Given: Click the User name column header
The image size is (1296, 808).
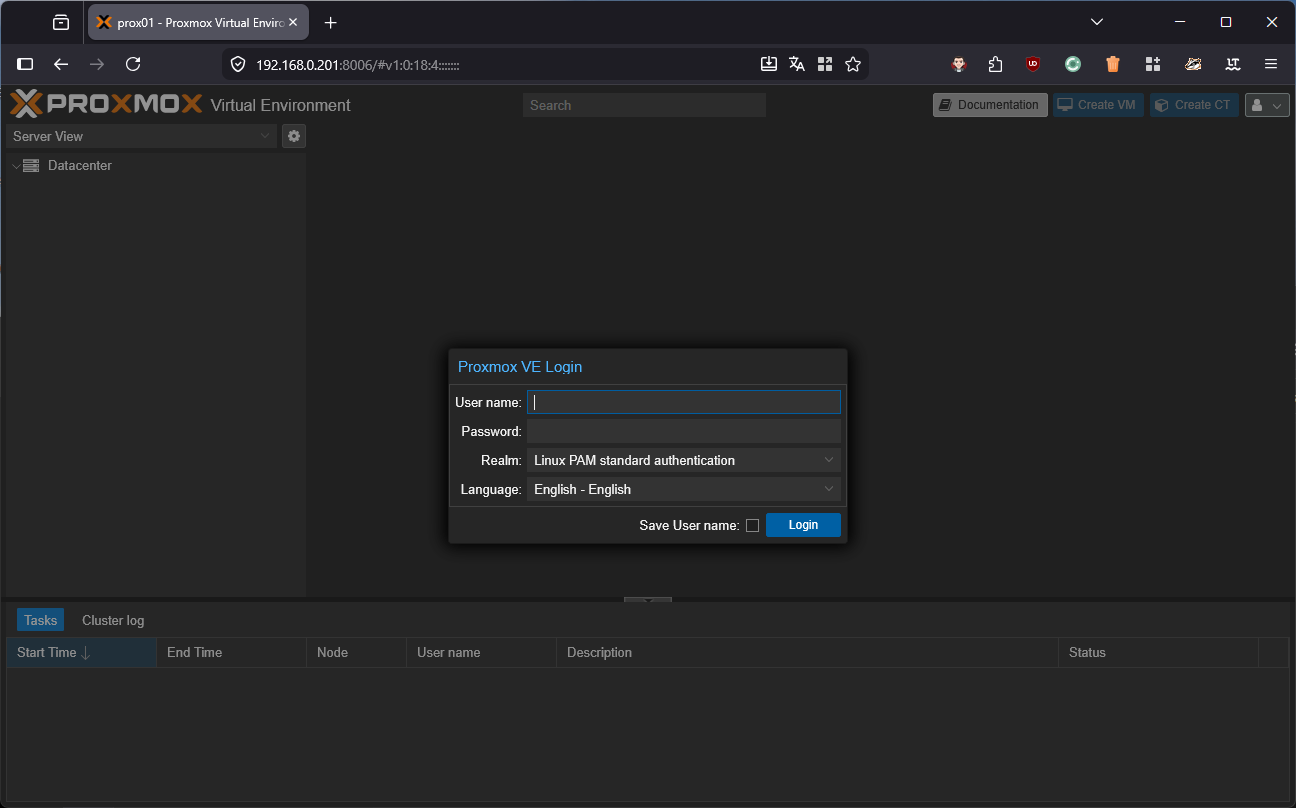Looking at the screenshot, I should [x=481, y=652].
